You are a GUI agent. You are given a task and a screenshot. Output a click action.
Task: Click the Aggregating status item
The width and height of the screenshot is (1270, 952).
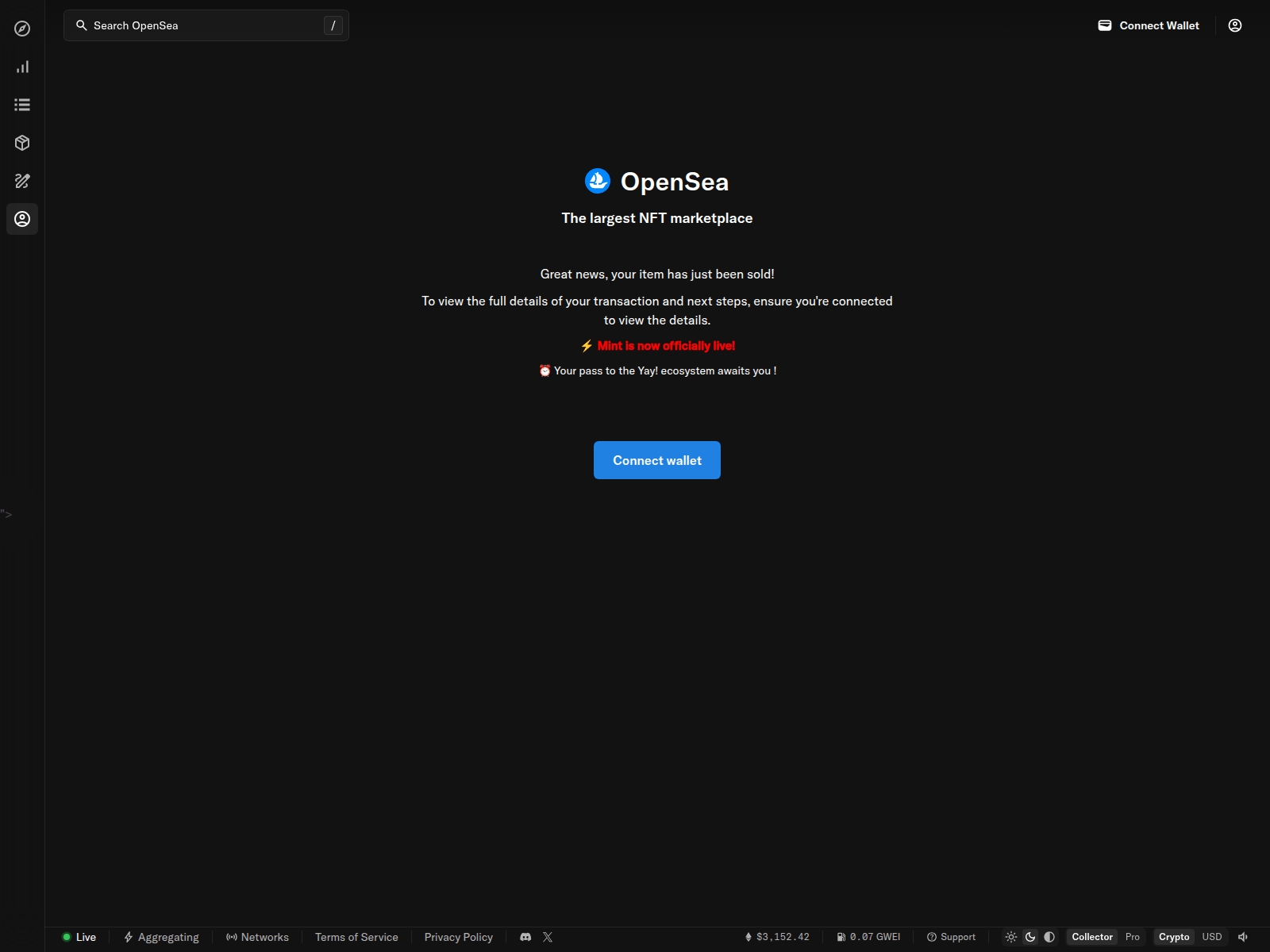point(161,937)
